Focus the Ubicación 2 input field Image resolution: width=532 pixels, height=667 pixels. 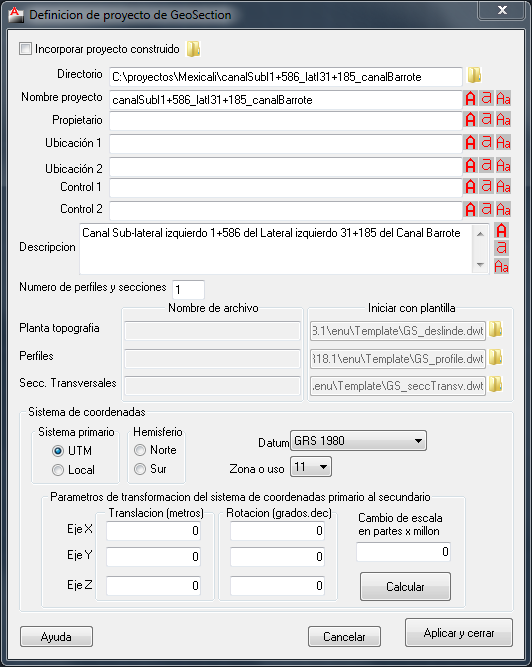286,167
